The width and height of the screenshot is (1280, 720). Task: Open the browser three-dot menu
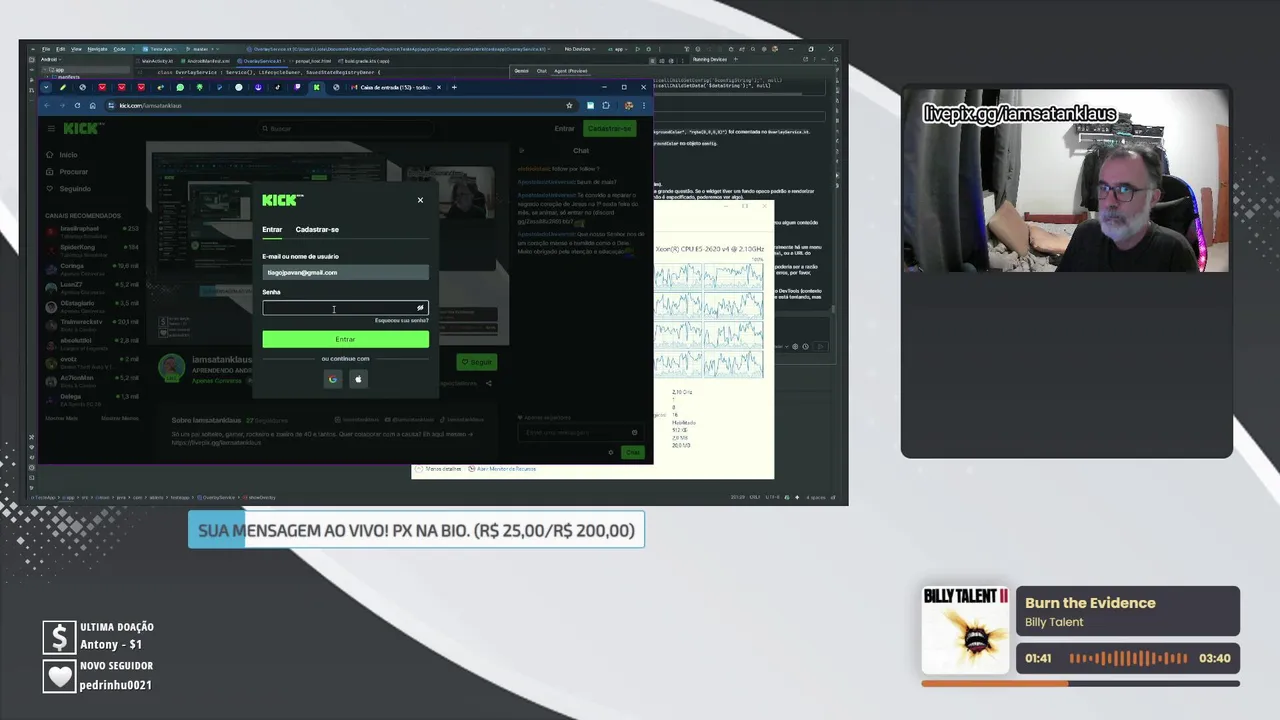pyautogui.click(x=644, y=105)
